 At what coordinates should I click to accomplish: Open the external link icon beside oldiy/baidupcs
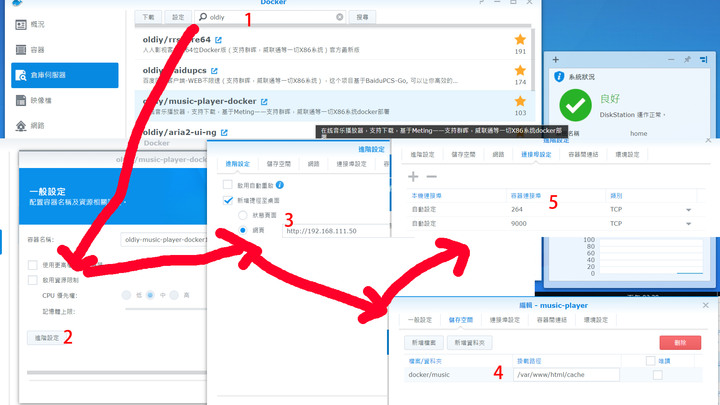(214, 71)
